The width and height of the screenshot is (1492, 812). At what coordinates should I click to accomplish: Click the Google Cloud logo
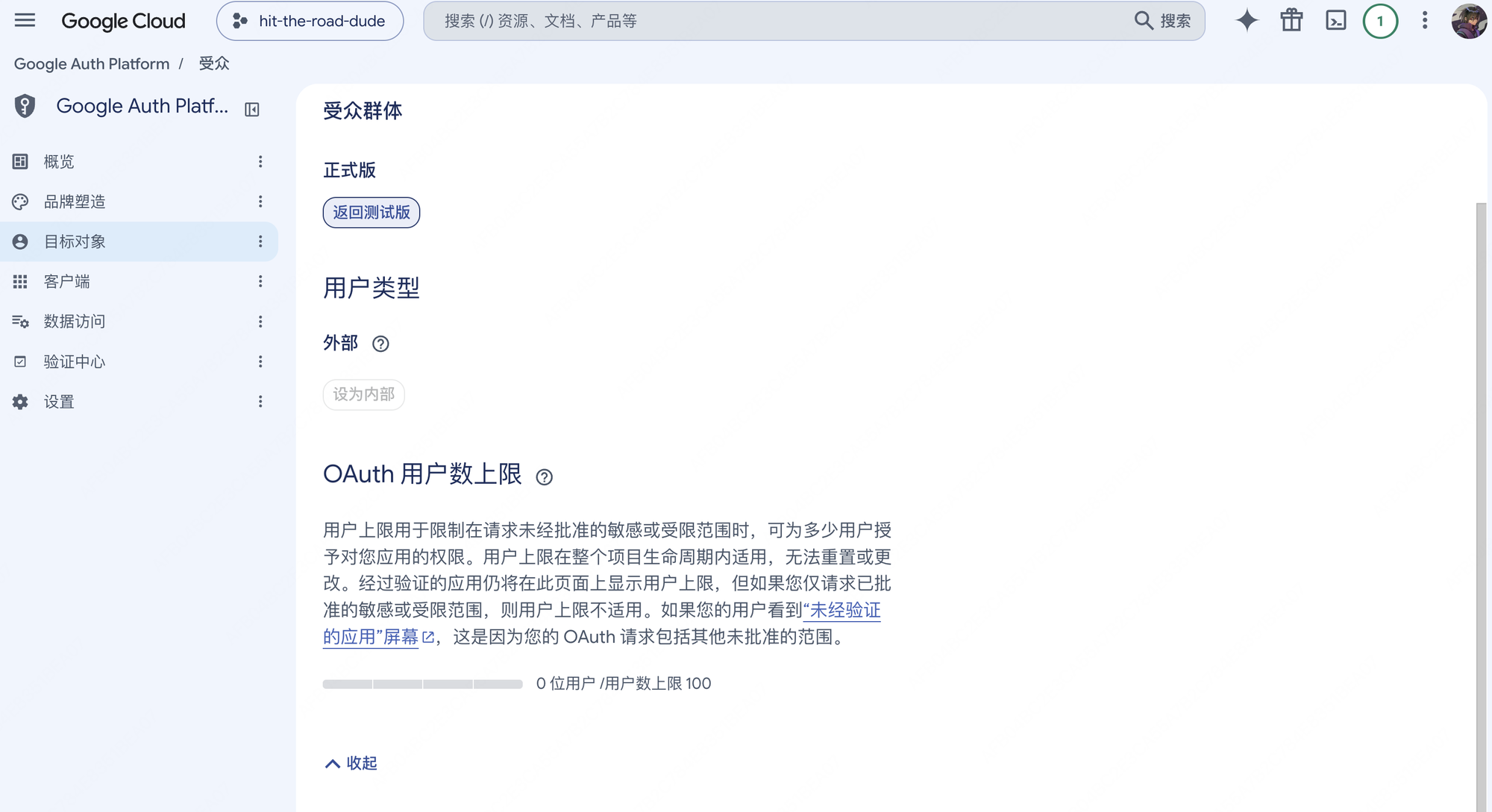click(123, 21)
